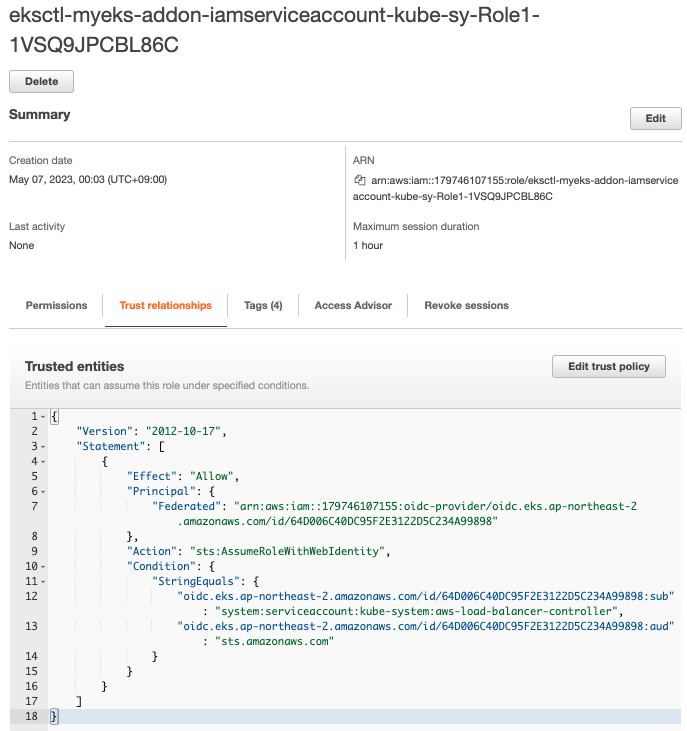Screen dimensions: 687x731
Task: Click line number 18 in the editor gutter
Action: tap(31, 716)
